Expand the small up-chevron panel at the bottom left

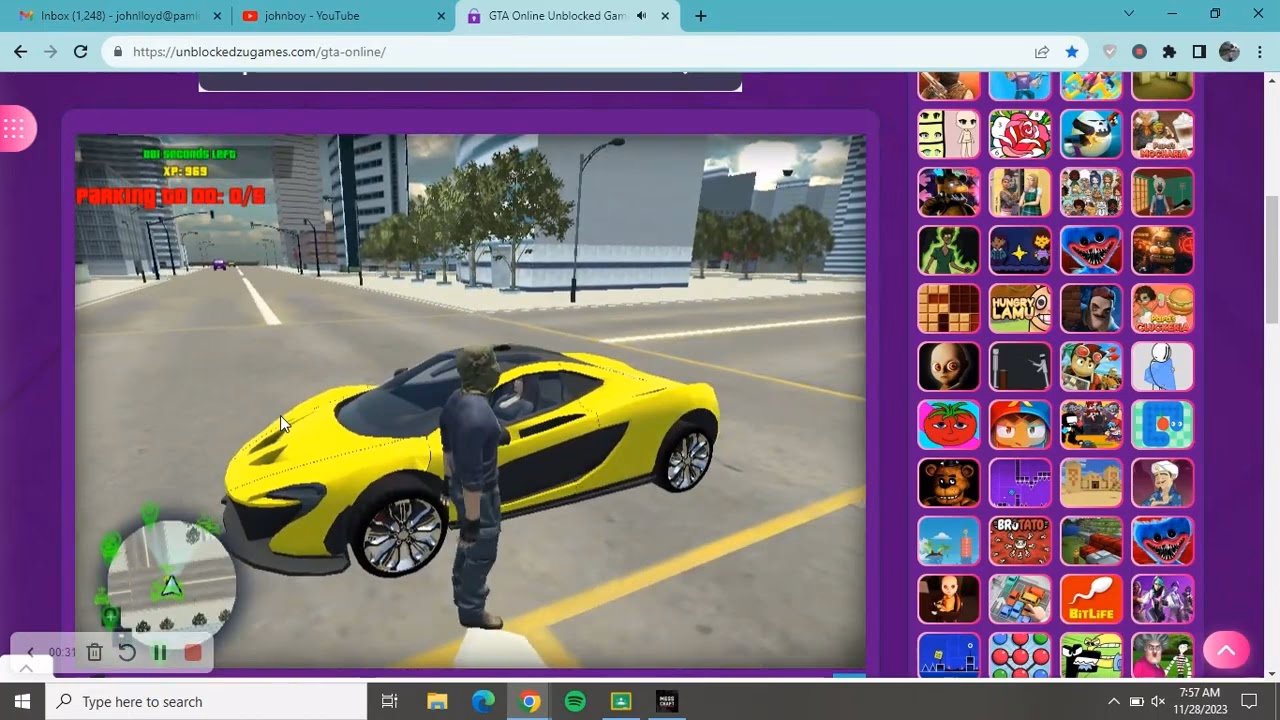(26, 669)
